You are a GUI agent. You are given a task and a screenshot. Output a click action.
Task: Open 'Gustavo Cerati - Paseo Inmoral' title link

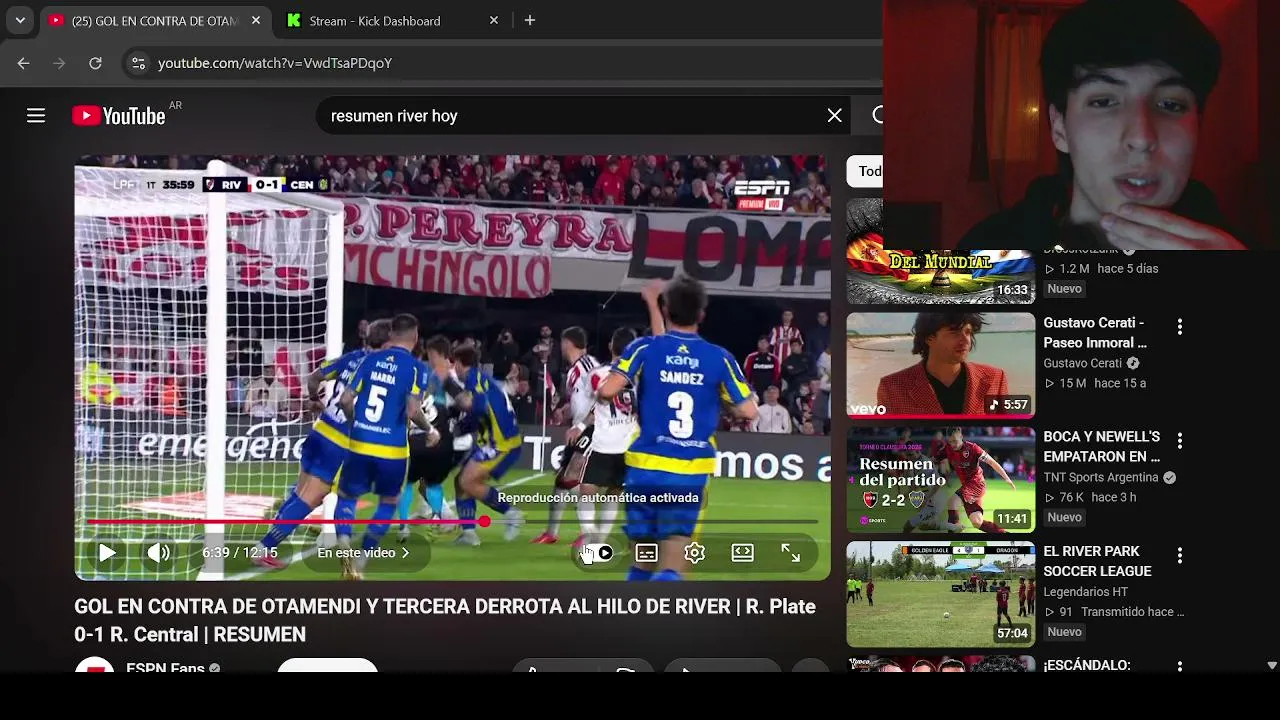(1095, 333)
